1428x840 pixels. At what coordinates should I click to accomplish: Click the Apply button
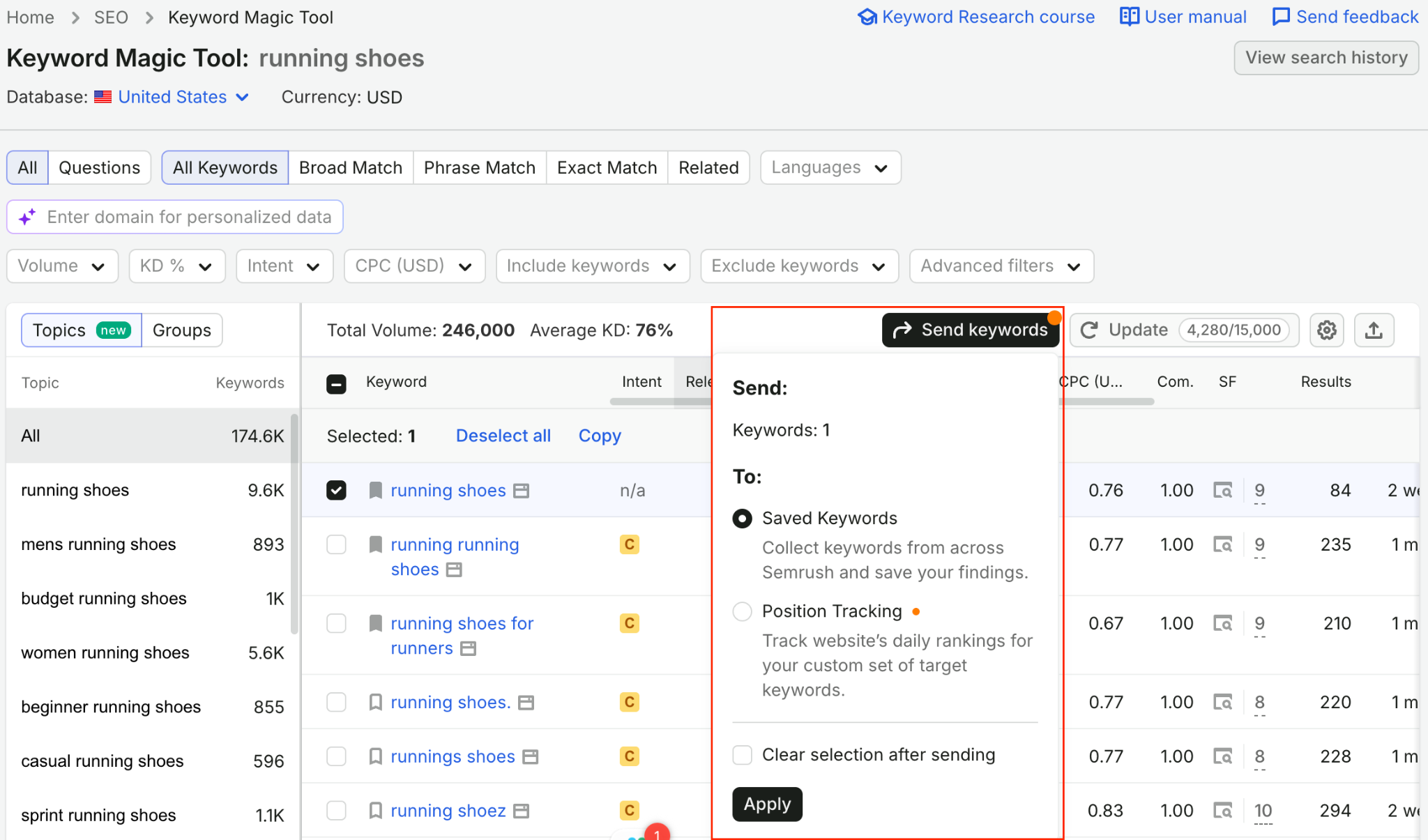pos(767,804)
